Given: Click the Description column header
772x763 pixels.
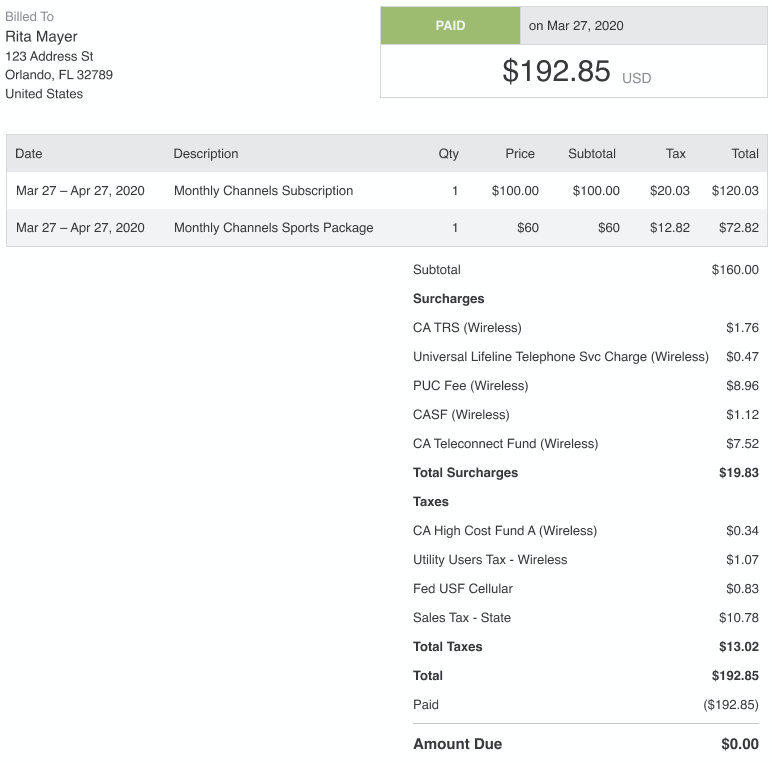Looking at the screenshot, I should point(206,154).
